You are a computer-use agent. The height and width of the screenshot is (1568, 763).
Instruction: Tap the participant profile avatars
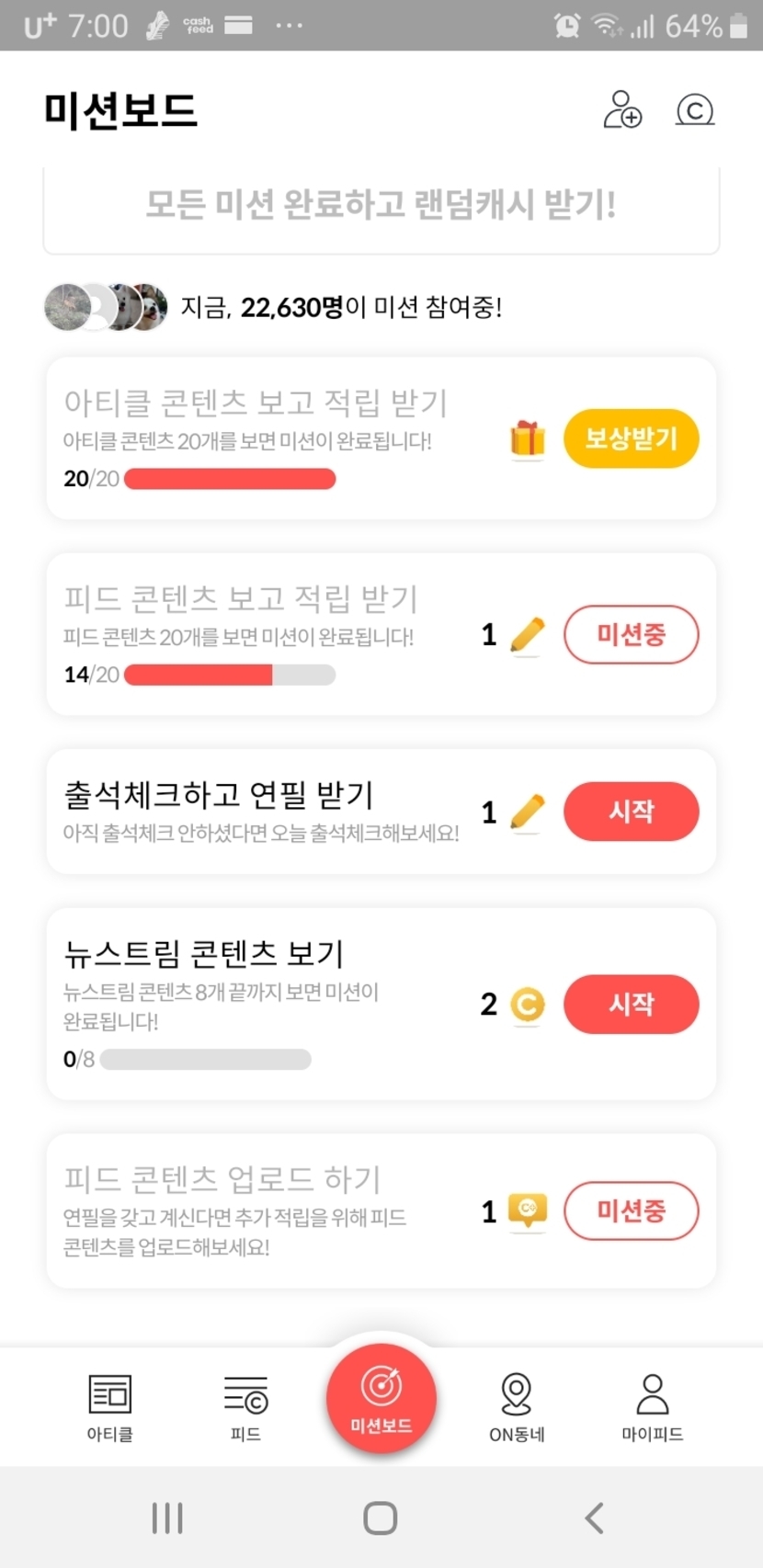click(107, 307)
